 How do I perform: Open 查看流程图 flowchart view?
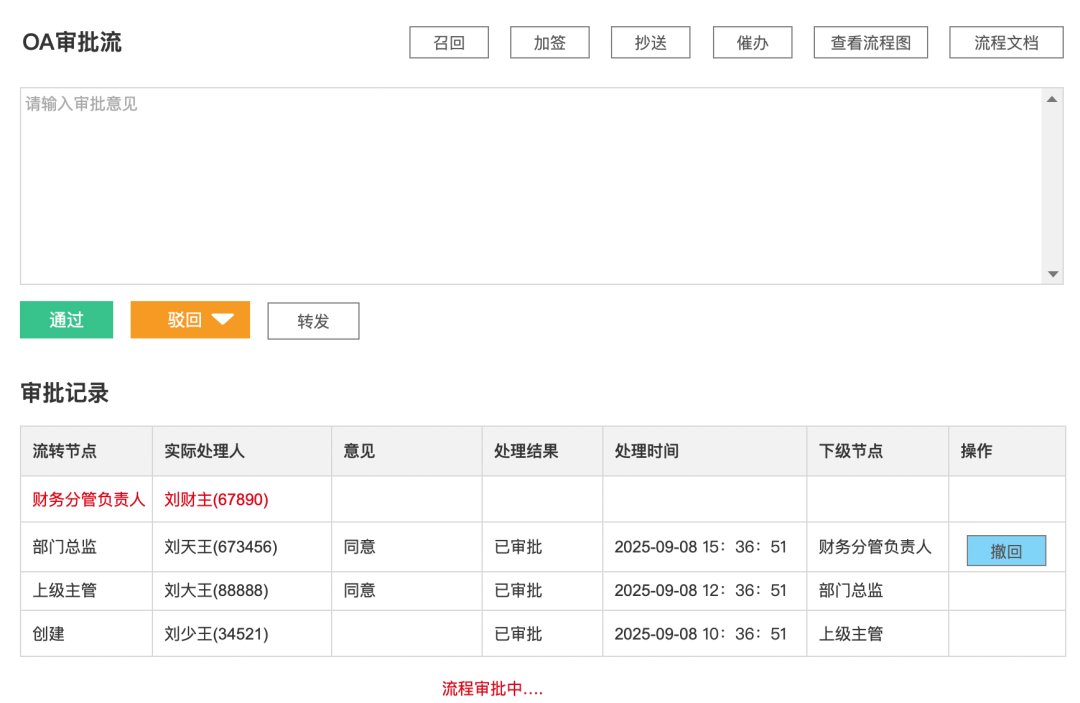(870, 43)
